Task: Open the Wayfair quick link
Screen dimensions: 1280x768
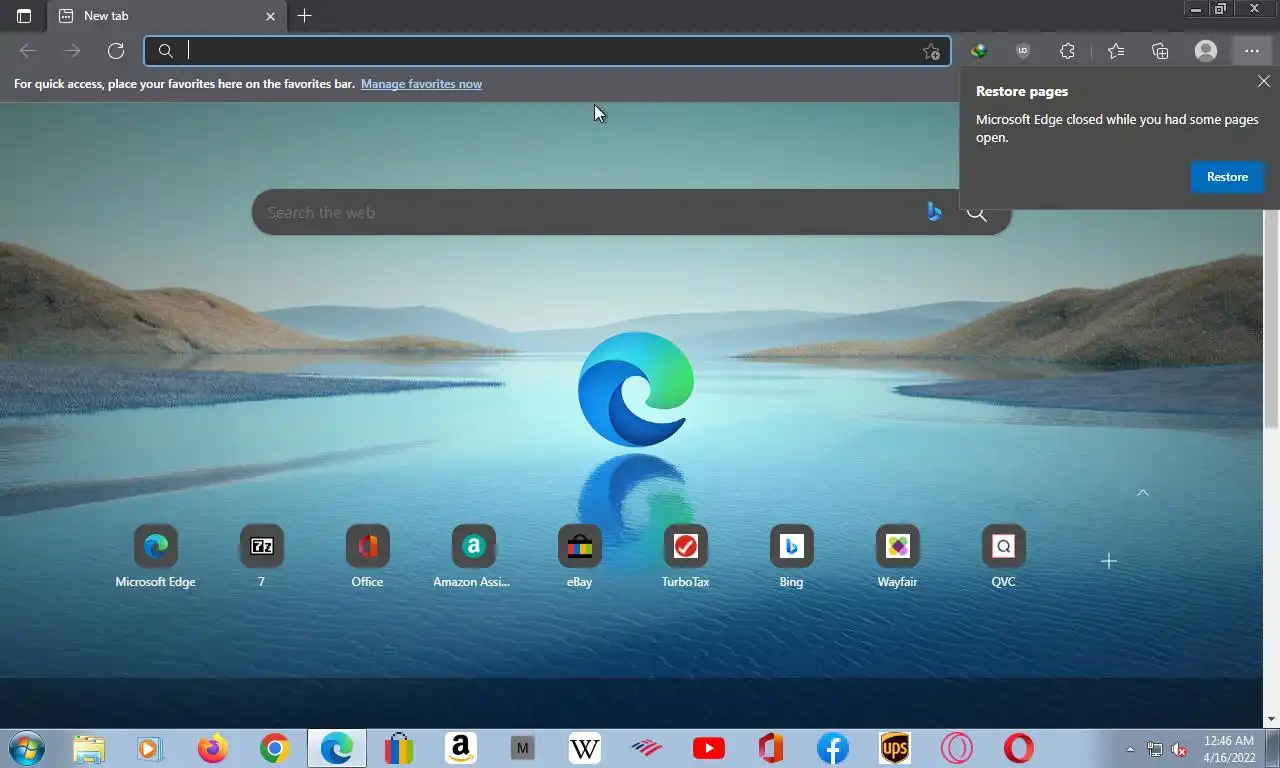Action: pyautogui.click(x=898, y=557)
